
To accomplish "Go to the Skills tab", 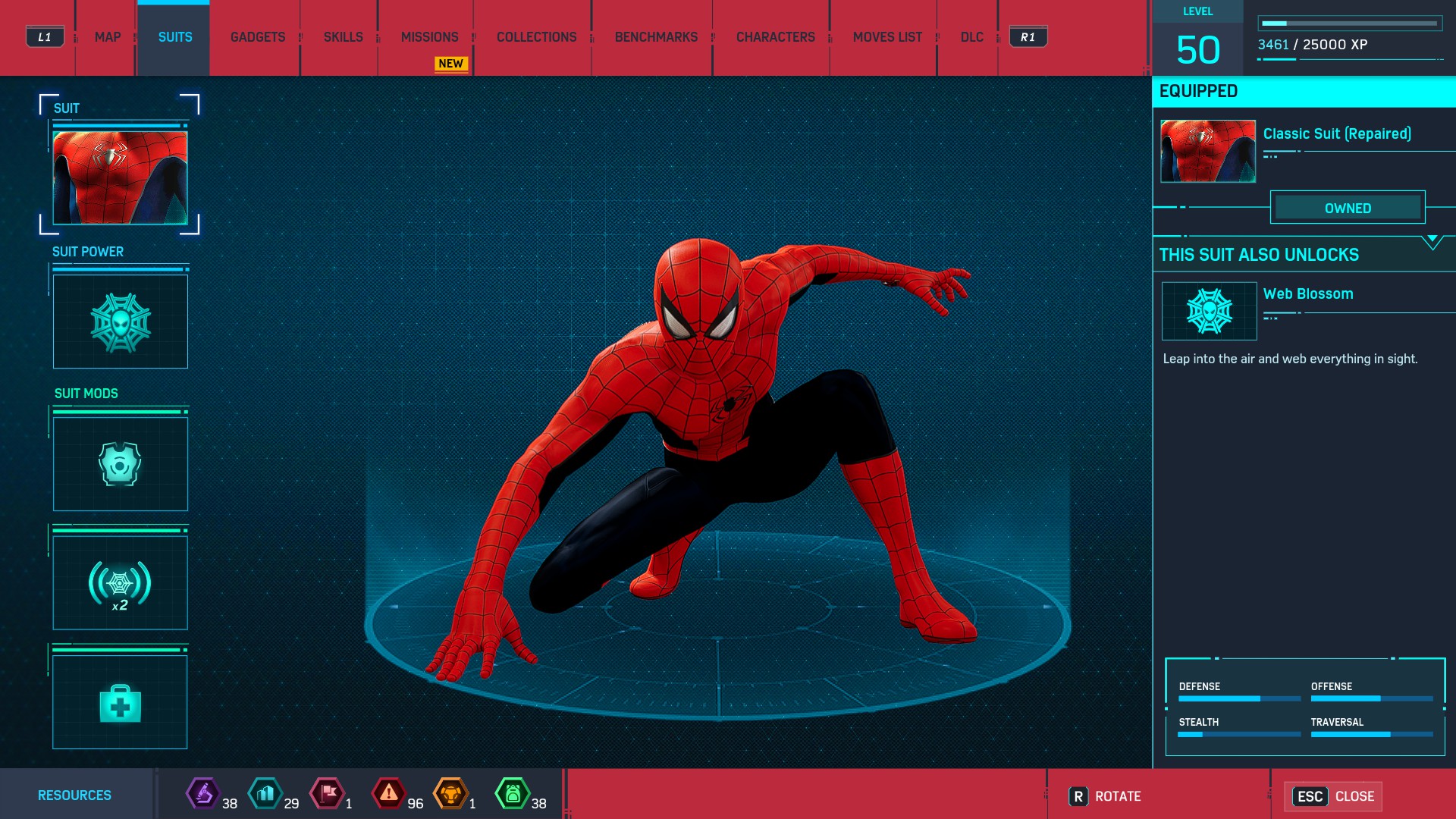I will (x=343, y=37).
